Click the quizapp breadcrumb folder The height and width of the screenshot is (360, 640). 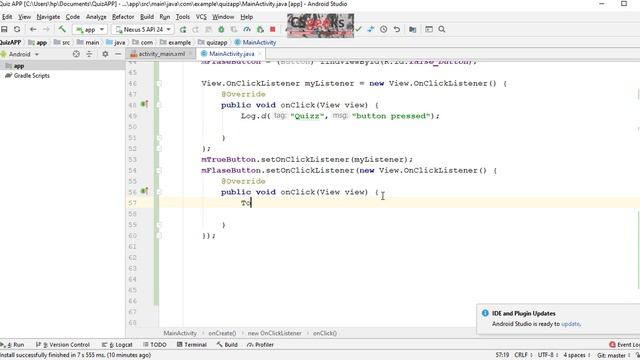point(213,42)
